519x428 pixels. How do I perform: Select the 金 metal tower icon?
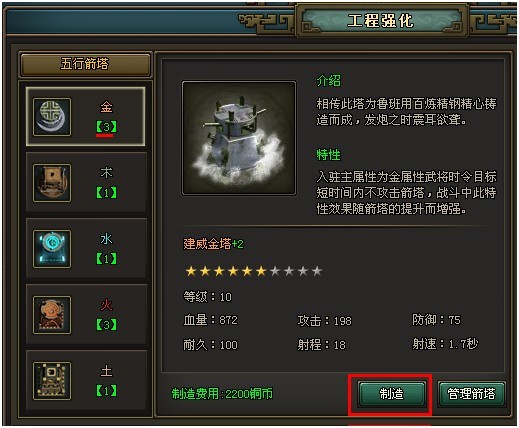[52, 117]
